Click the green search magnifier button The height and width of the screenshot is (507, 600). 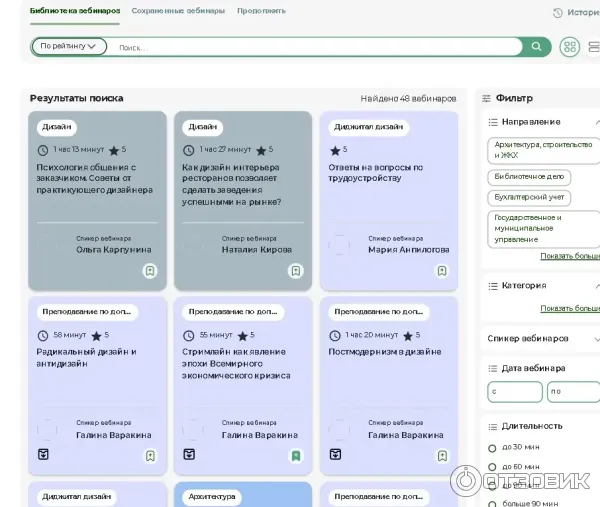tap(536, 47)
